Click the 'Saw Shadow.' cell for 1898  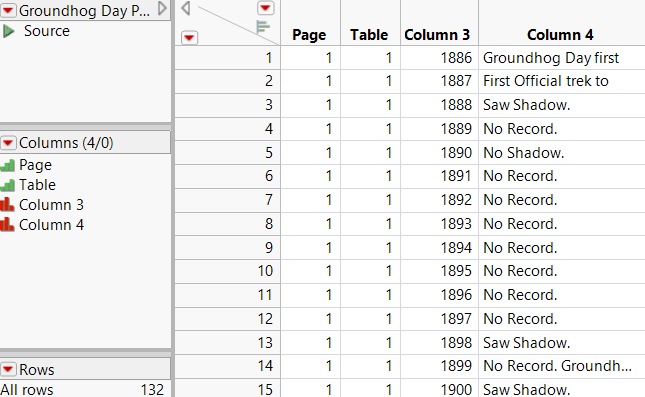tap(562, 343)
